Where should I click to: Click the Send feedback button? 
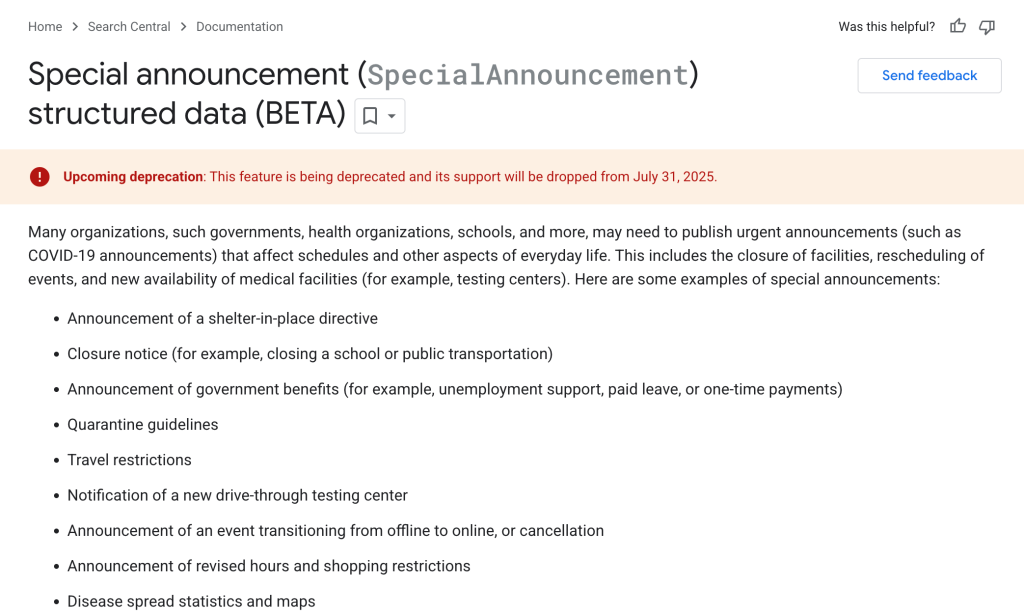(x=929, y=75)
